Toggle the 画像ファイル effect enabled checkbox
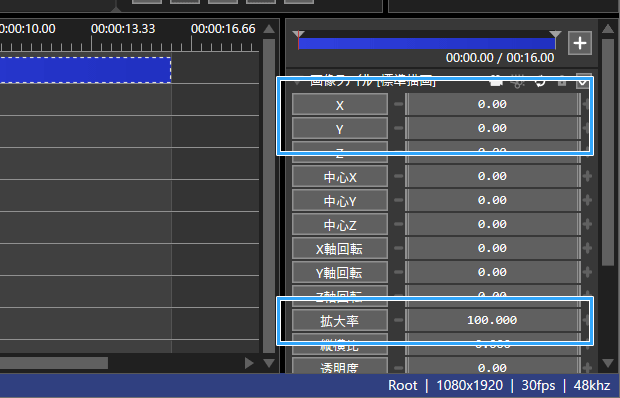 pos(584,81)
